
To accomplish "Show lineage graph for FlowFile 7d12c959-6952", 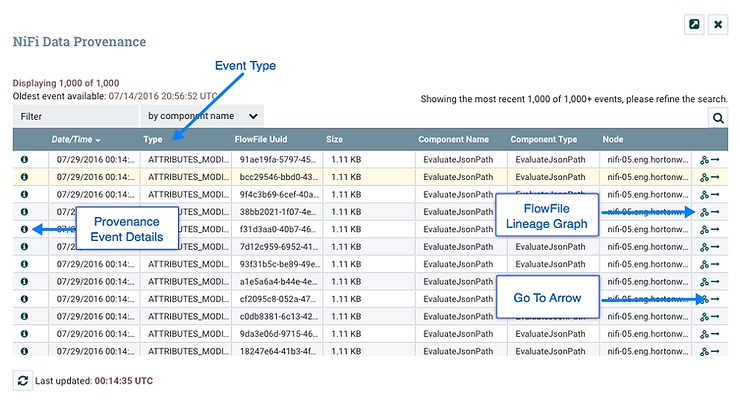I will 704,247.
